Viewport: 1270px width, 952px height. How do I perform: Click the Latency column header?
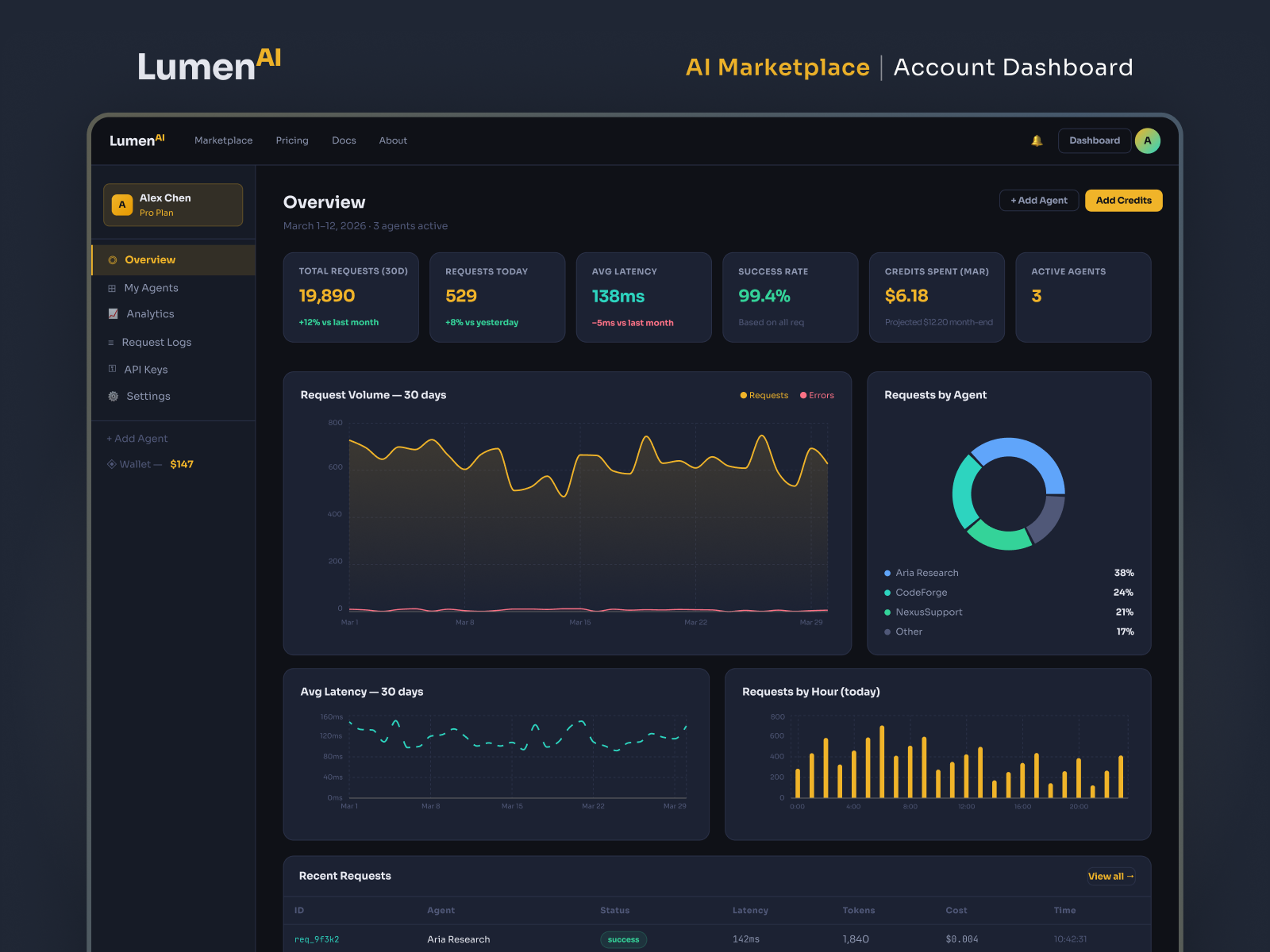[x=750, y=911]
